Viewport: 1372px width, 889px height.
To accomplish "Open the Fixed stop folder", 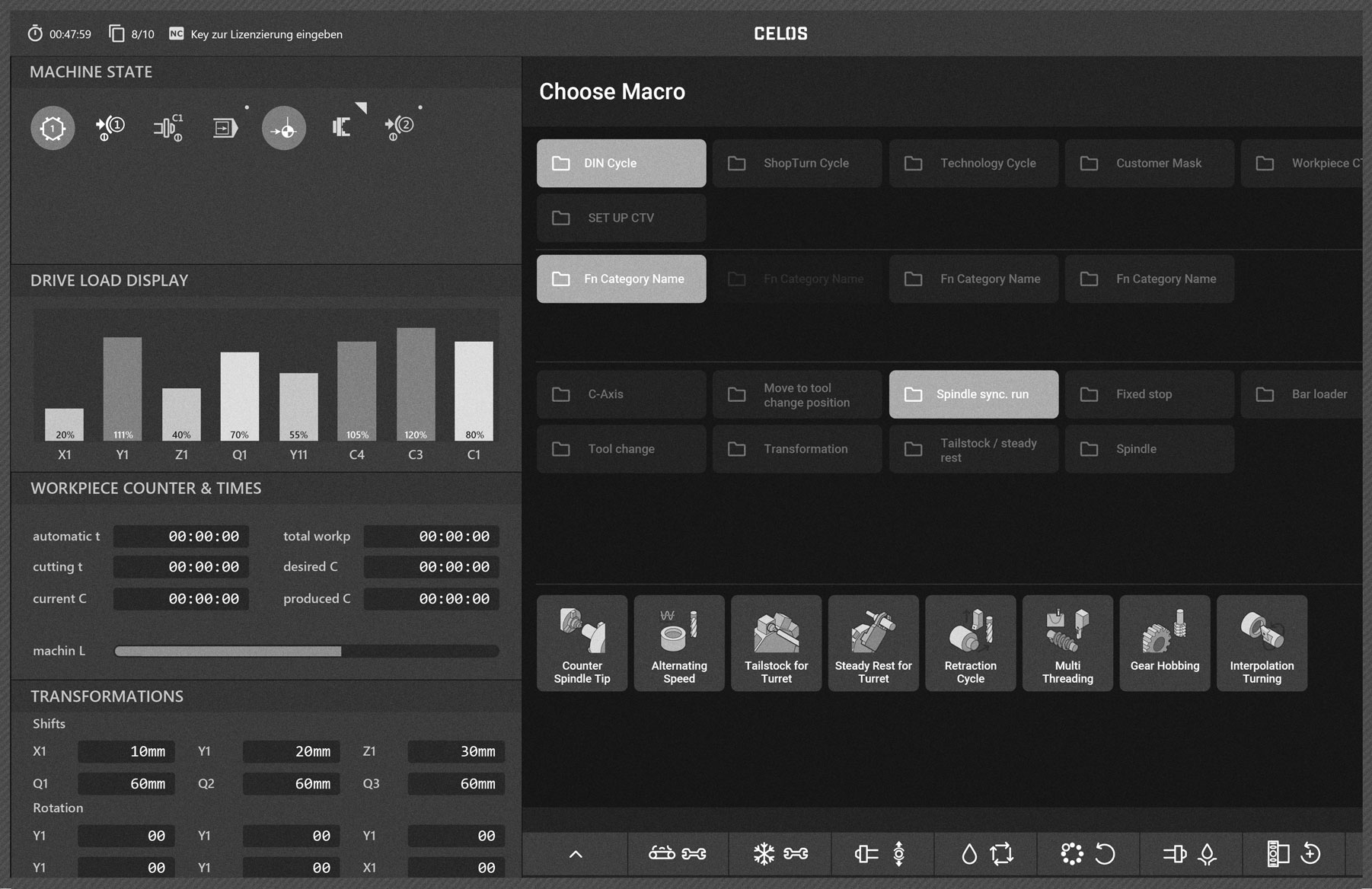I will [x=1150, y=394].
